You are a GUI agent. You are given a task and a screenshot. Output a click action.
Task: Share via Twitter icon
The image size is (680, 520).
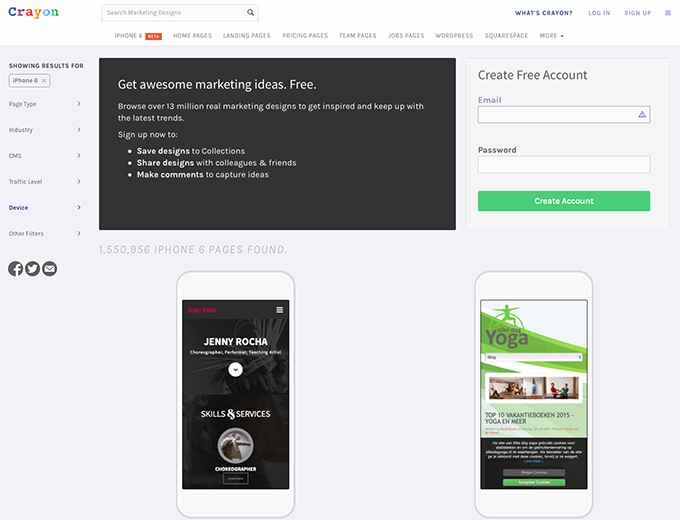click(x=33, y=269)
